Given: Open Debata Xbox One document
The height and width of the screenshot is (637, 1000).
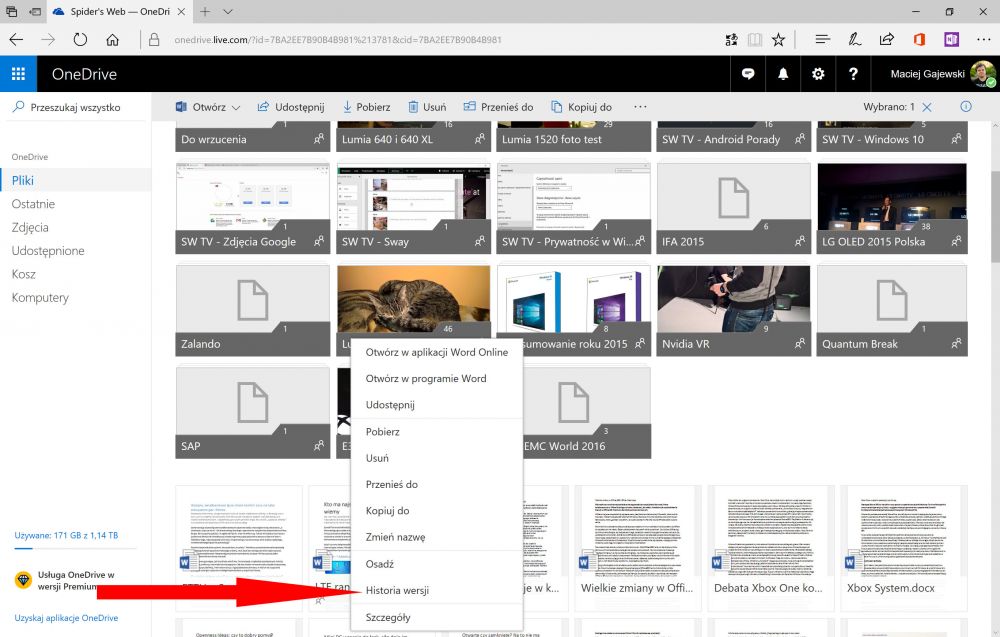Looking at the screenshot, I should (x=770, y=548).
